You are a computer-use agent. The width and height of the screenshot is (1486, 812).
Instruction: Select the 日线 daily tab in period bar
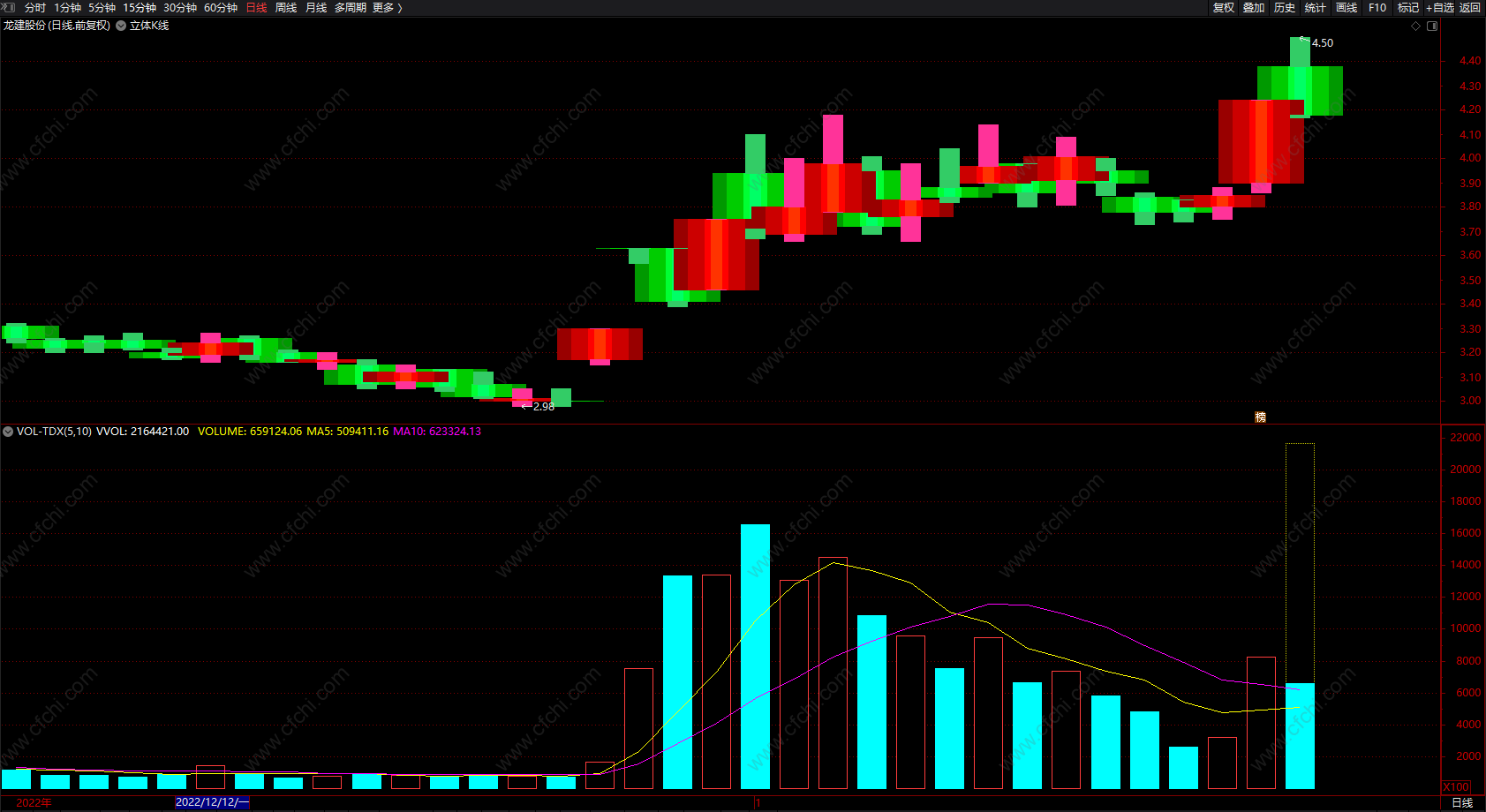coord(256,8)
